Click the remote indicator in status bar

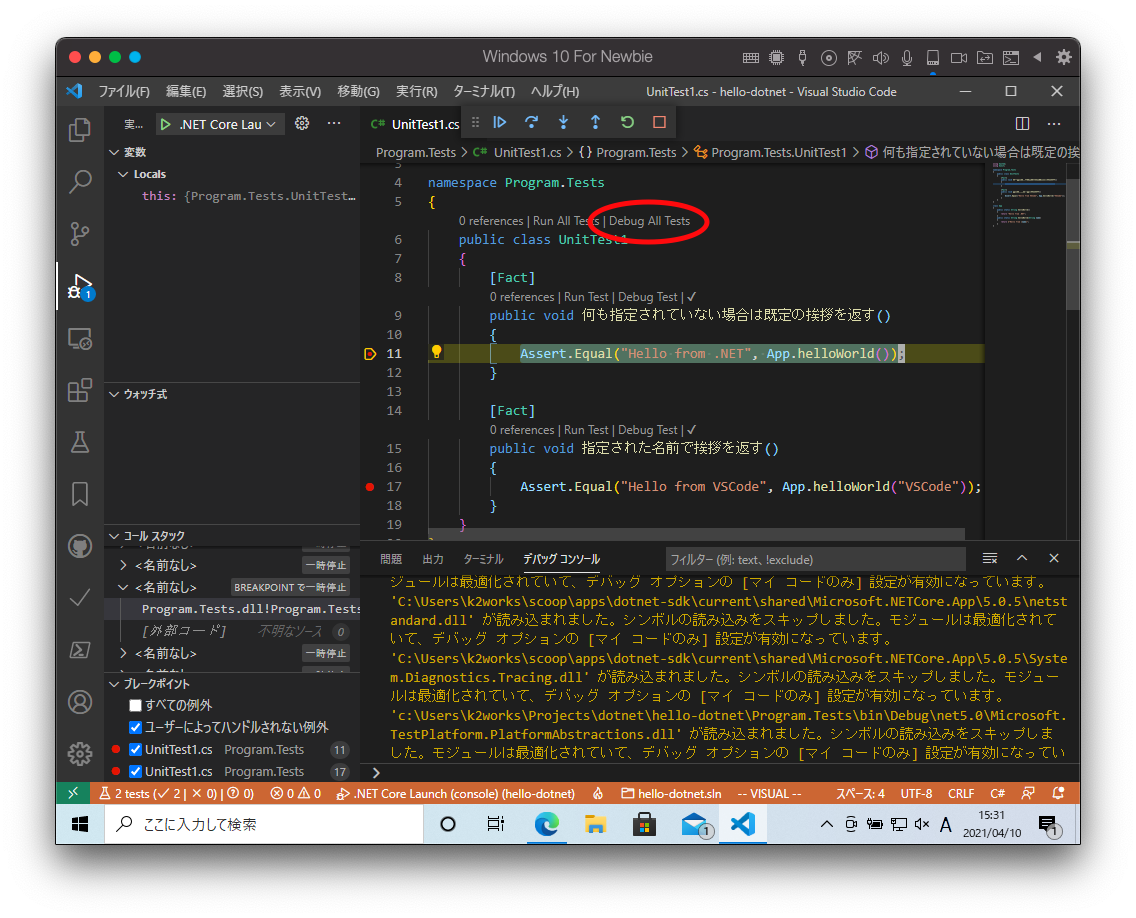[x=73, y=793]
